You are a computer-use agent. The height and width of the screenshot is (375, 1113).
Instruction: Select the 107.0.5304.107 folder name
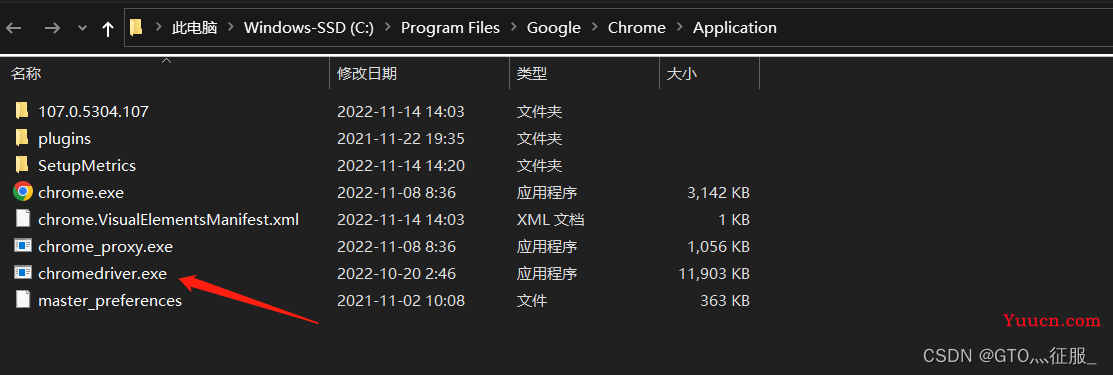click(x=93, y=112)
